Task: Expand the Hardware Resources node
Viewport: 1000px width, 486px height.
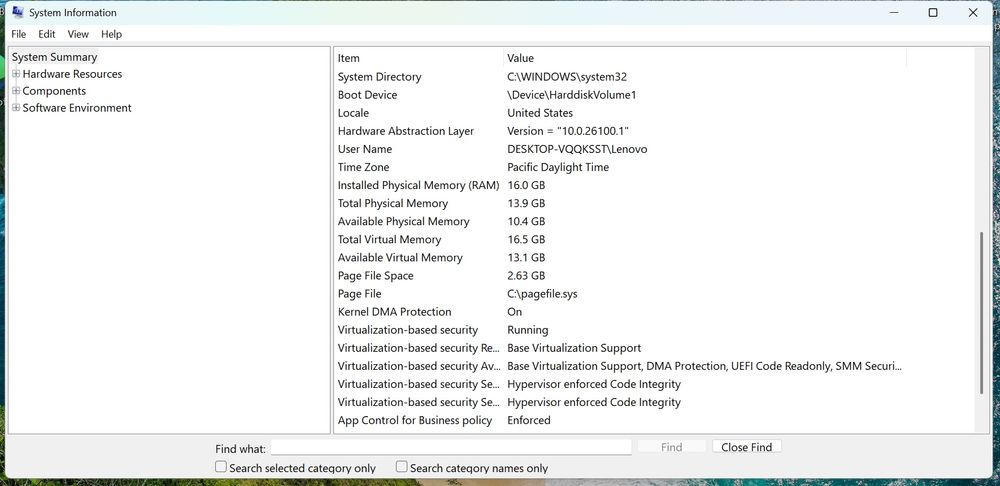Action: click(16, 74)
